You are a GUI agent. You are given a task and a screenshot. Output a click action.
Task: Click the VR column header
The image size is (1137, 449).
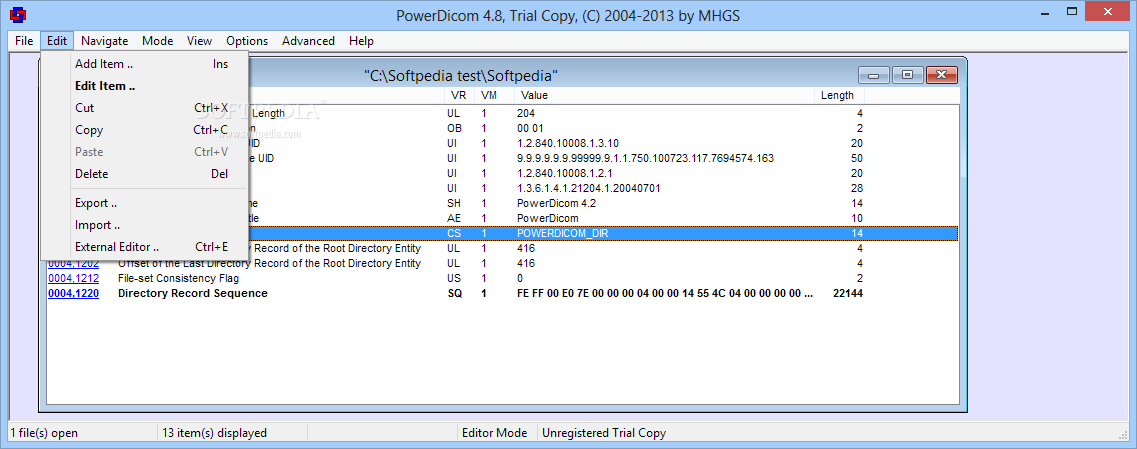459,95
